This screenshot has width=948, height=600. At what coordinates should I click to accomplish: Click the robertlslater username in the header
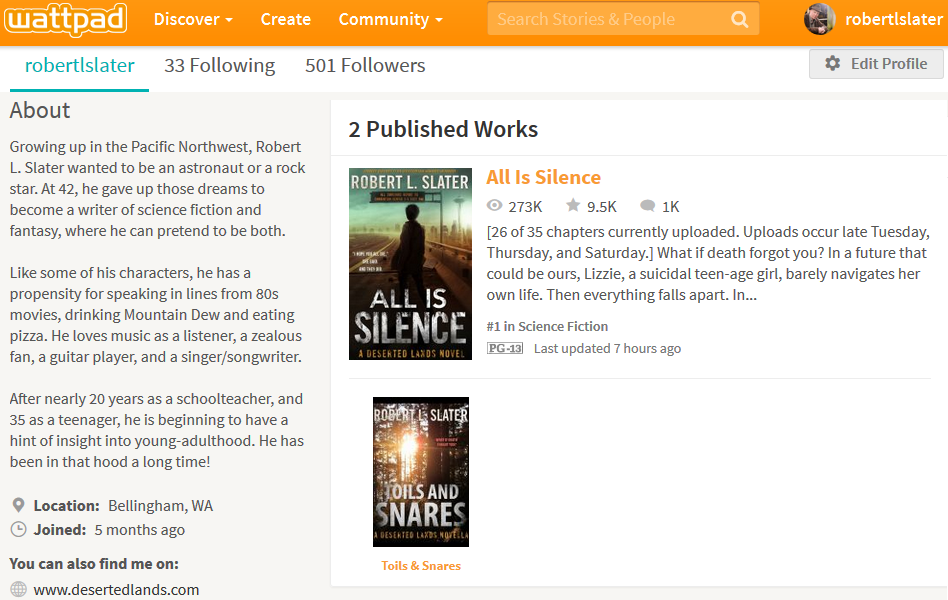click(894, 19)
